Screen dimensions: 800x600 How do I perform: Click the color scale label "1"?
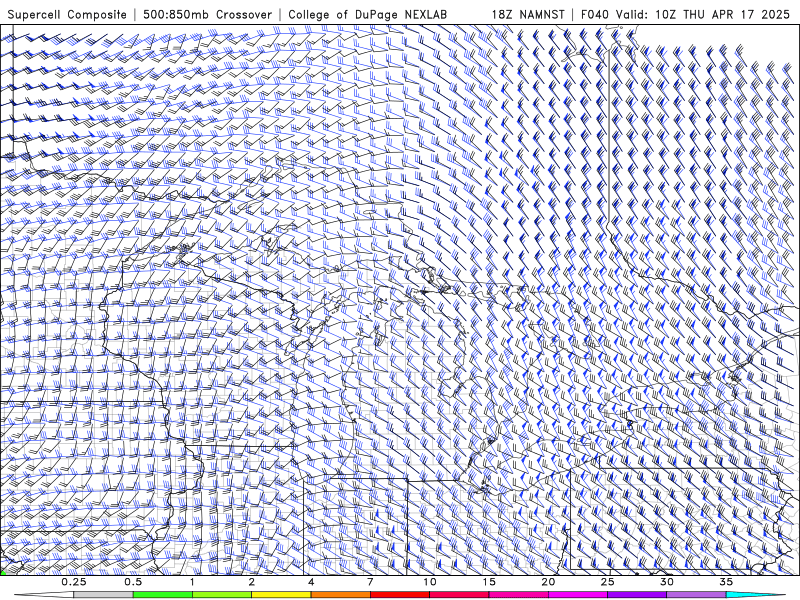point(192,582)
